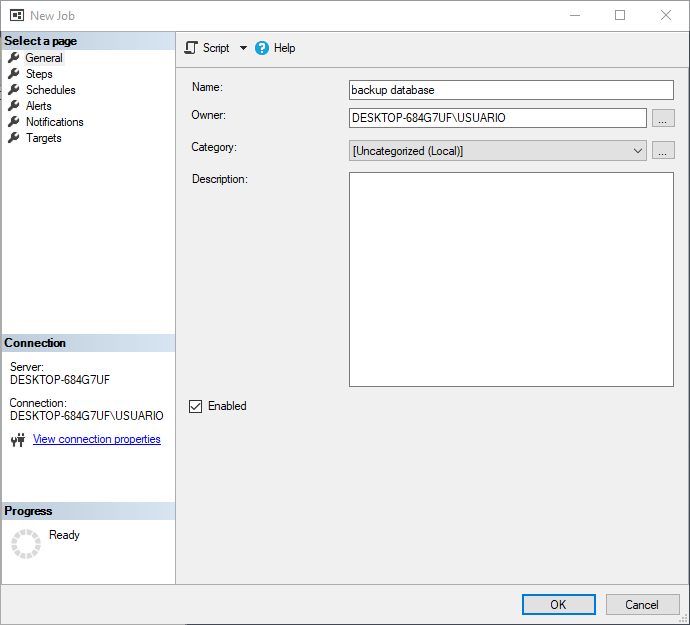
Task: Click the Name: label
Action: coord(207,87)
